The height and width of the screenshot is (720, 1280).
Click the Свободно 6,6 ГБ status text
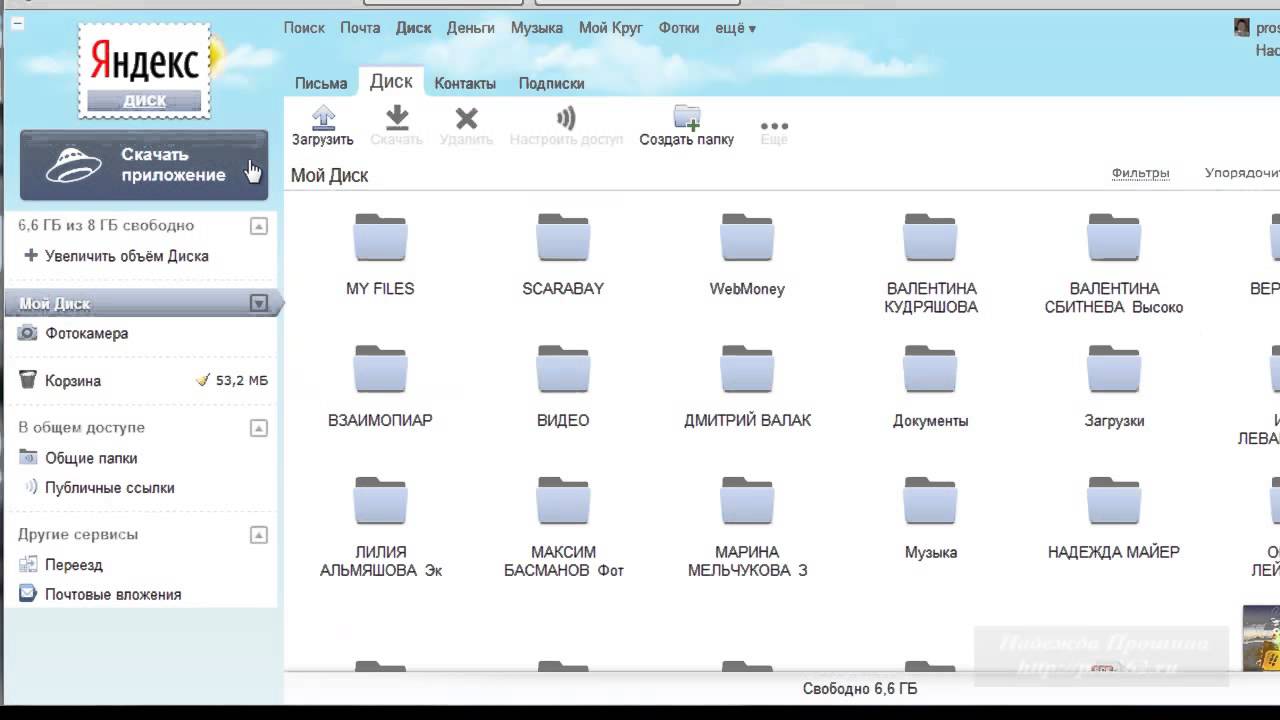coord(860,688)
